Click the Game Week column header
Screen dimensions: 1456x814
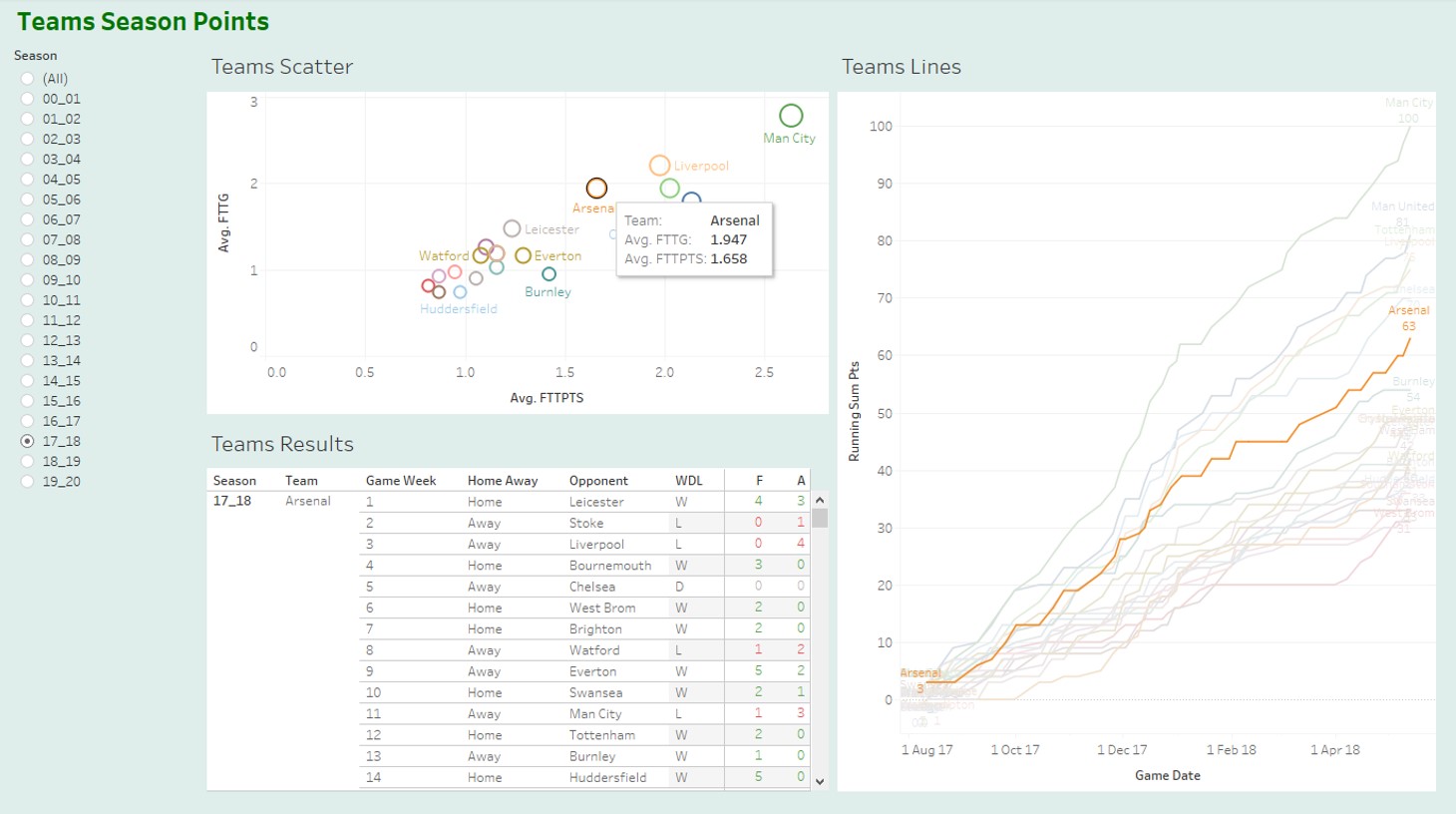point(401,481)
